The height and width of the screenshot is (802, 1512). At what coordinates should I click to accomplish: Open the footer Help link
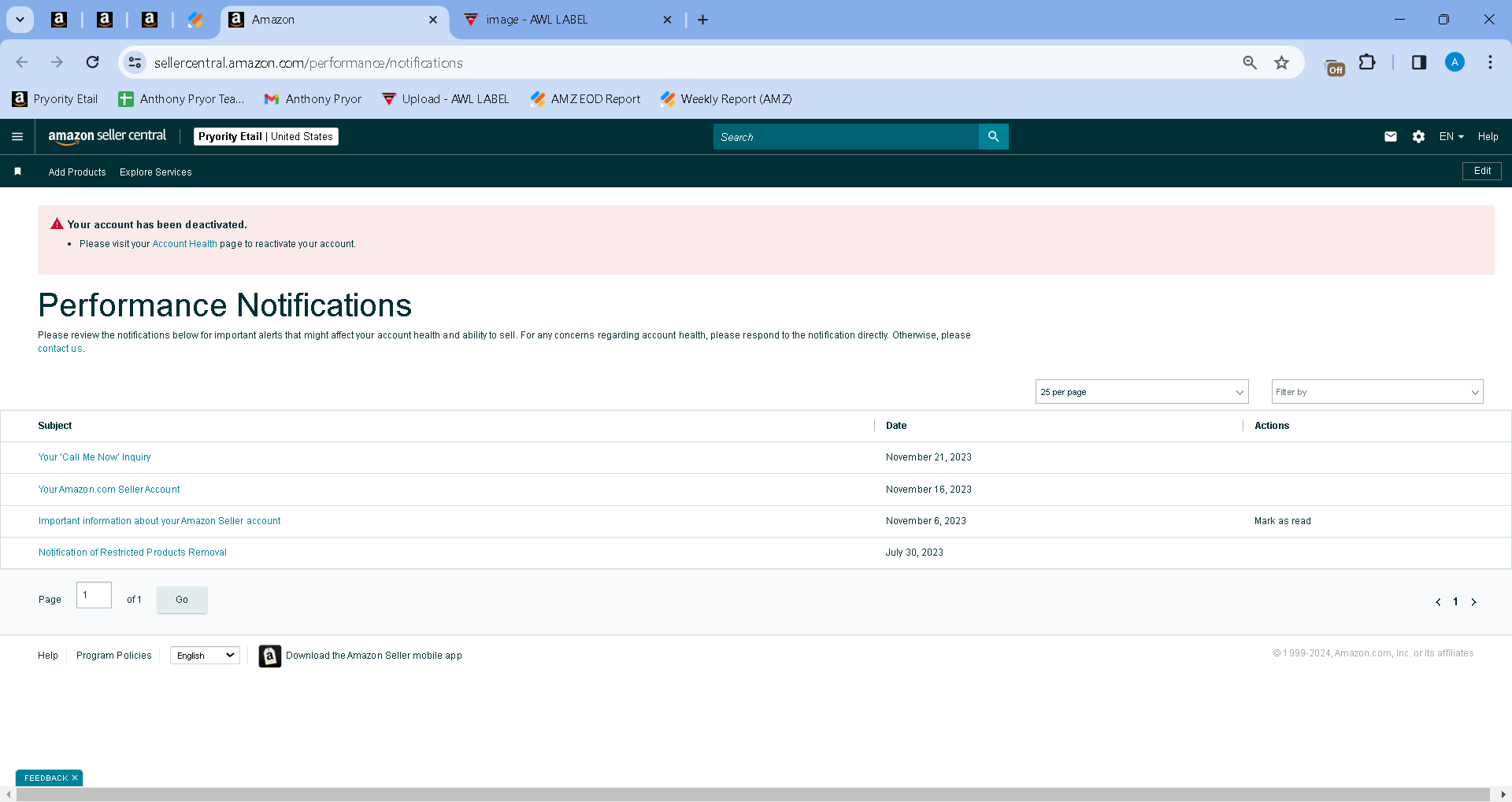pos(48,656)
